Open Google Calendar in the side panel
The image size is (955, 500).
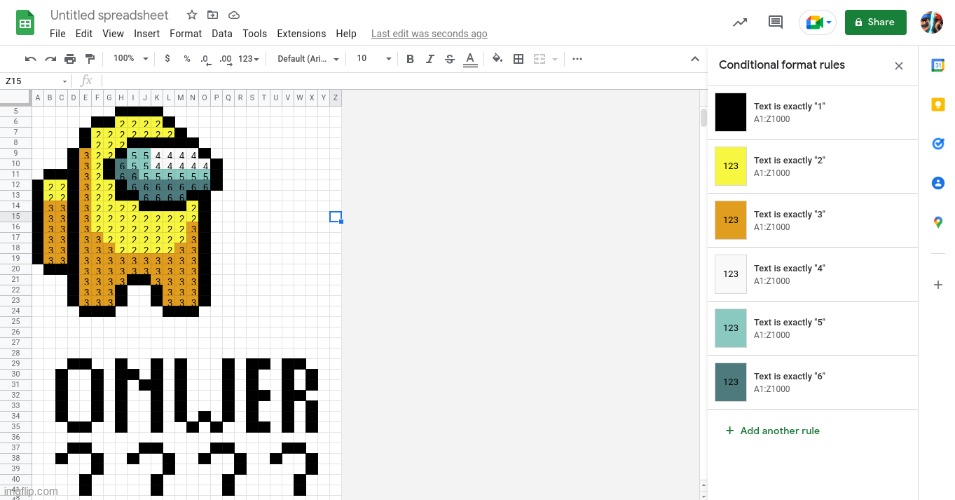938,65
